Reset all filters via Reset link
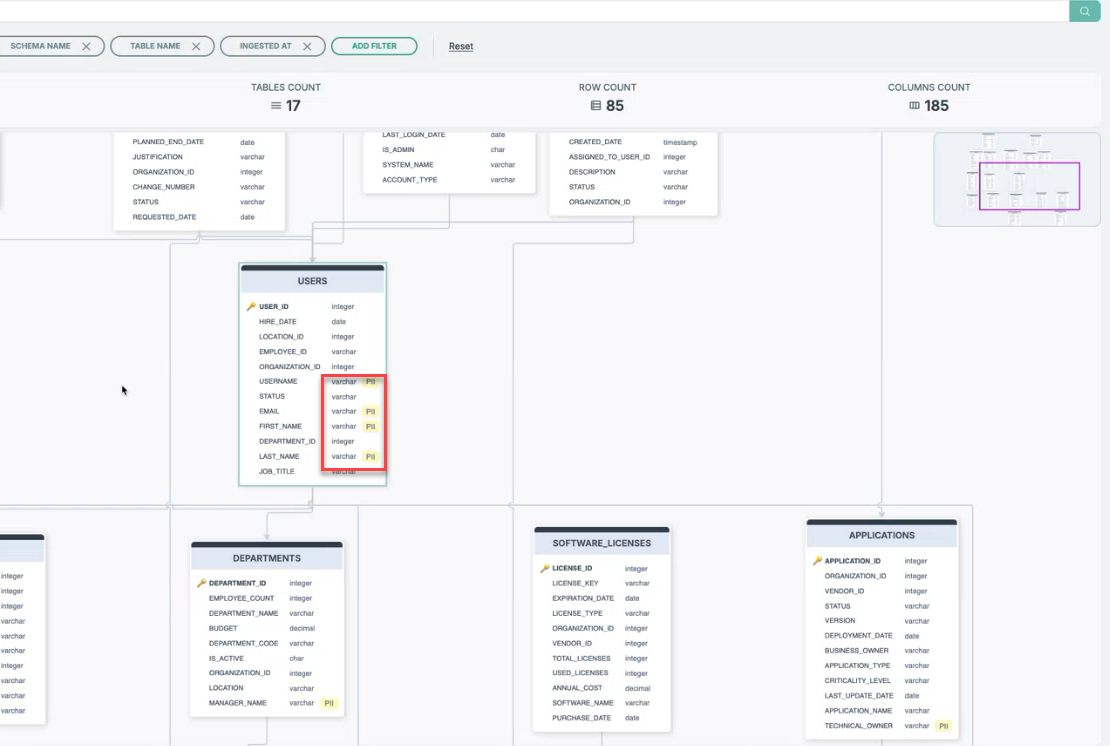 click(461, 46)
